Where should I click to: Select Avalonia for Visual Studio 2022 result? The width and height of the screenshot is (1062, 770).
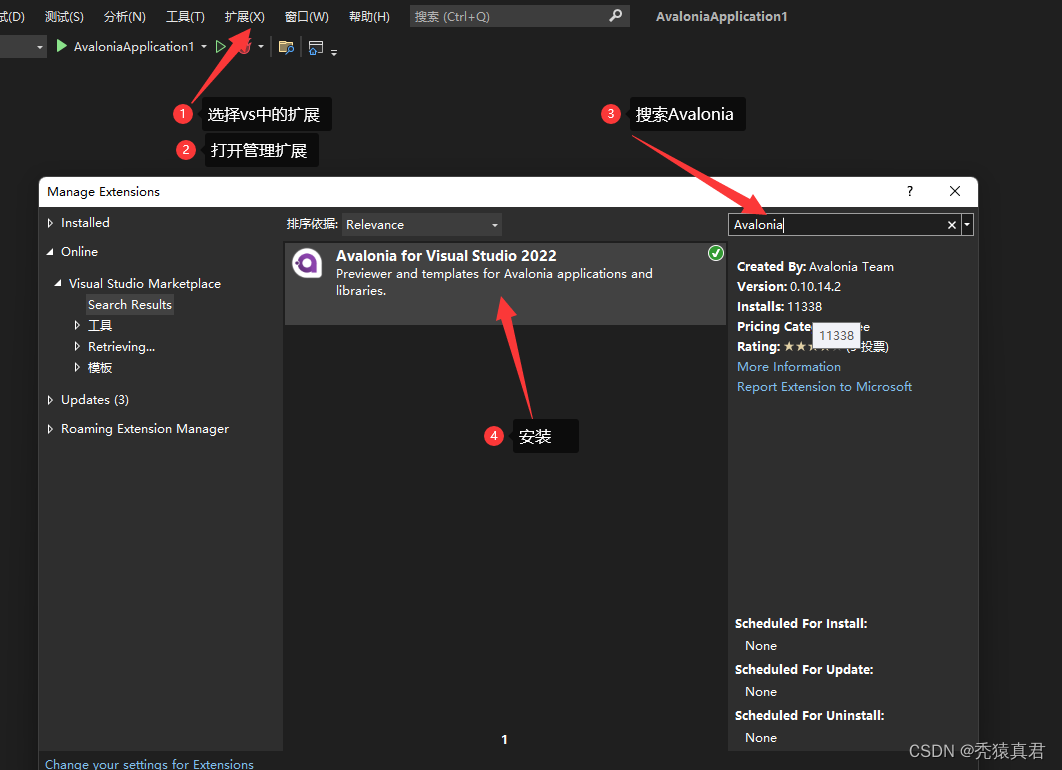(505, 284)
